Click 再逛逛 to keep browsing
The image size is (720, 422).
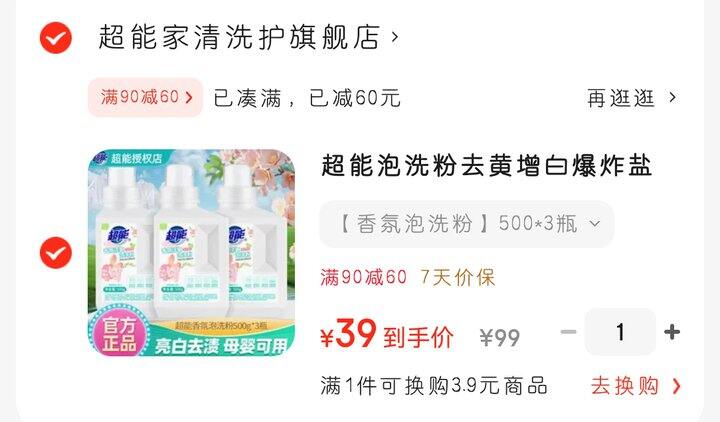click(621, 98)
